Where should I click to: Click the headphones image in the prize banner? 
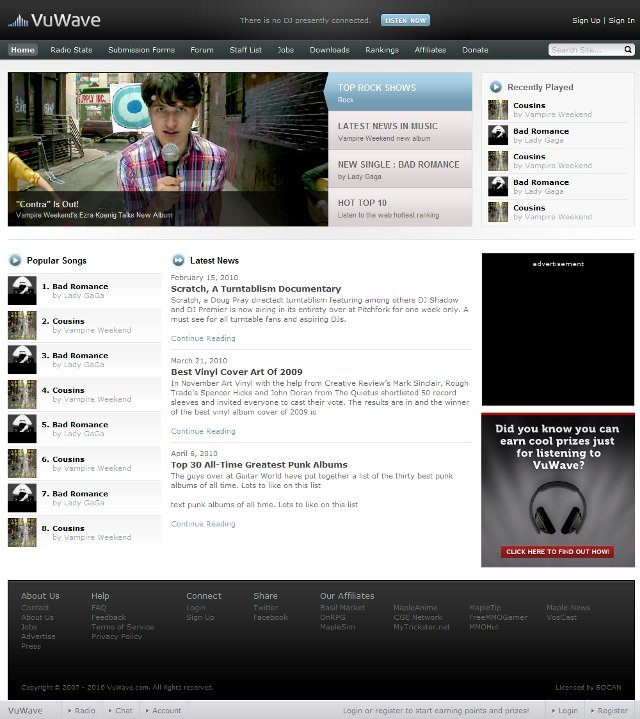click(x=557, y=508)
